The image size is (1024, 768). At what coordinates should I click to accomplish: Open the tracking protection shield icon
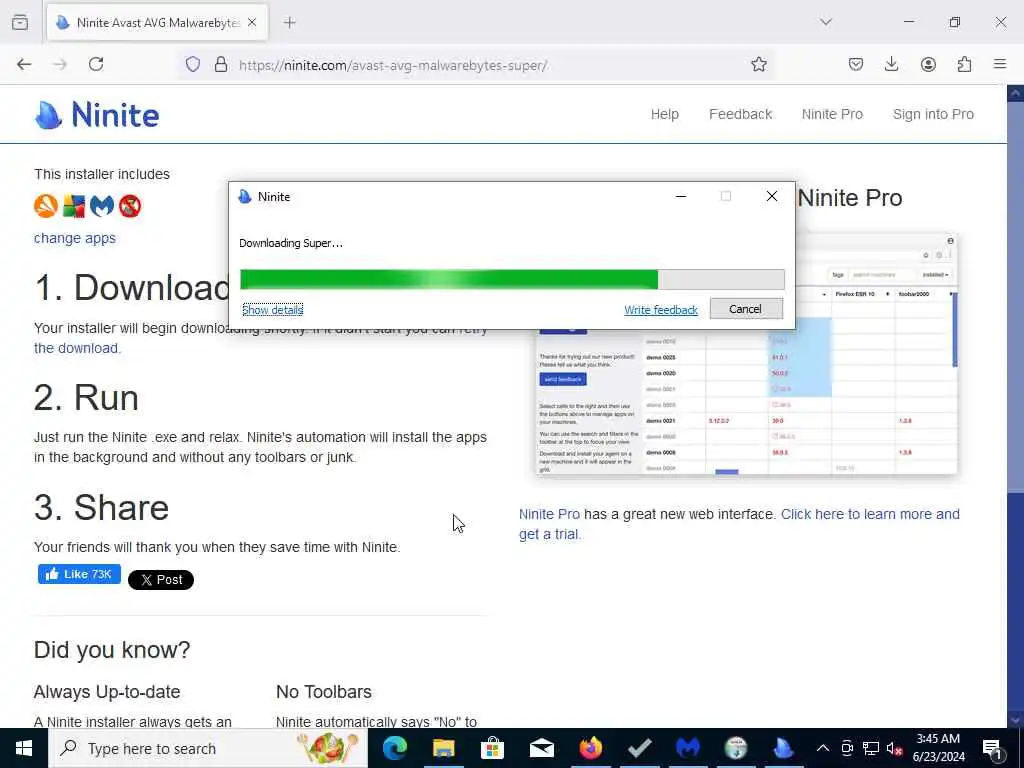(193, 65)
